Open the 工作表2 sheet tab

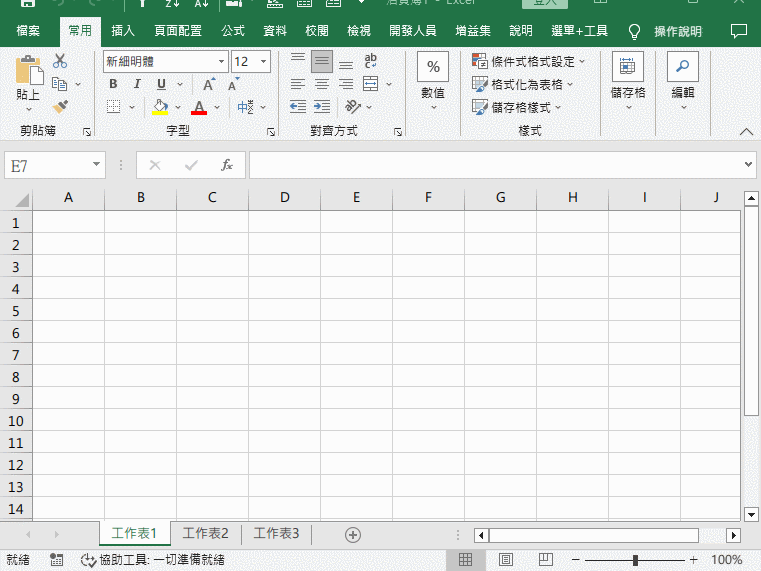[205, 534]
